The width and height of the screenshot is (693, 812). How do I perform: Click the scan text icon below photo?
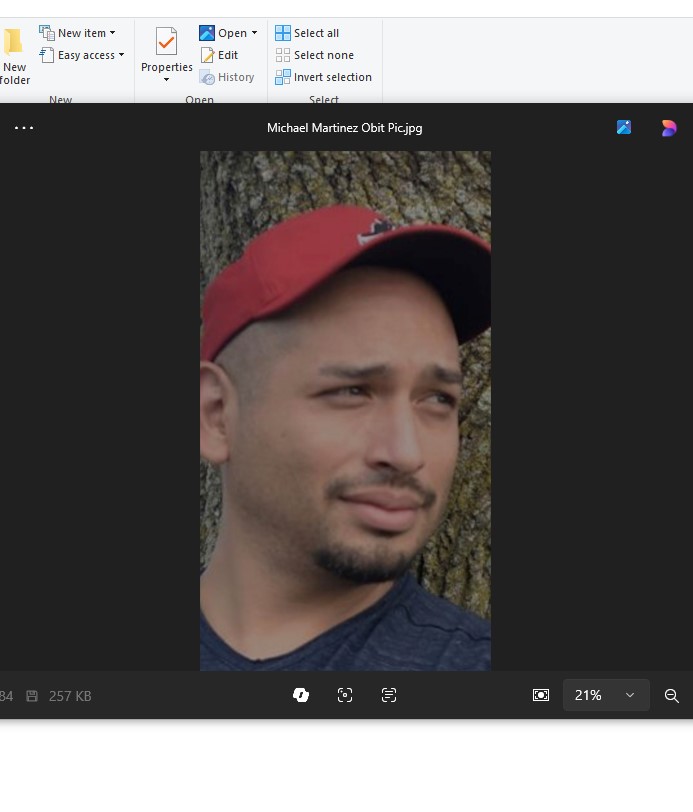pos(389,695)
